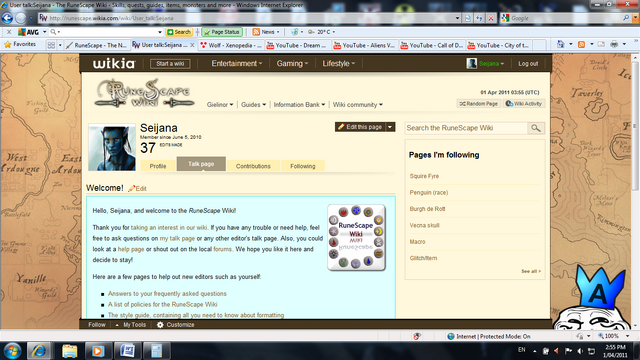640x360 pixels.
Task: Check the AVG Page Status button
Action: point(222,32)
